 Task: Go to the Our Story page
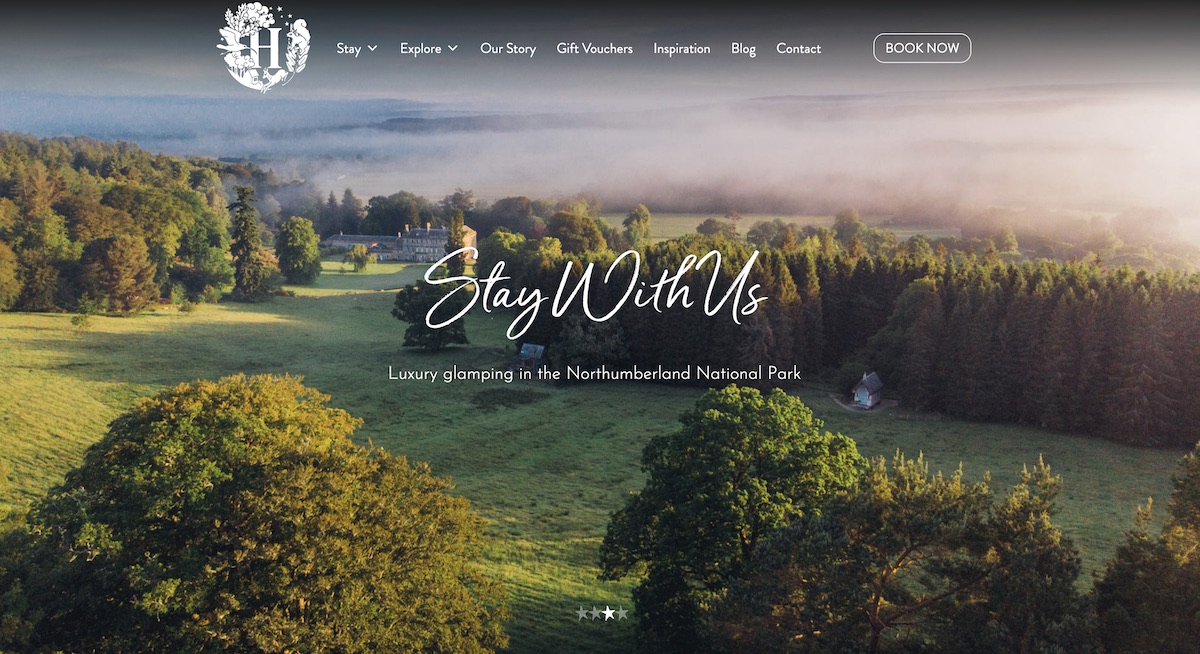tap(508, 48)
